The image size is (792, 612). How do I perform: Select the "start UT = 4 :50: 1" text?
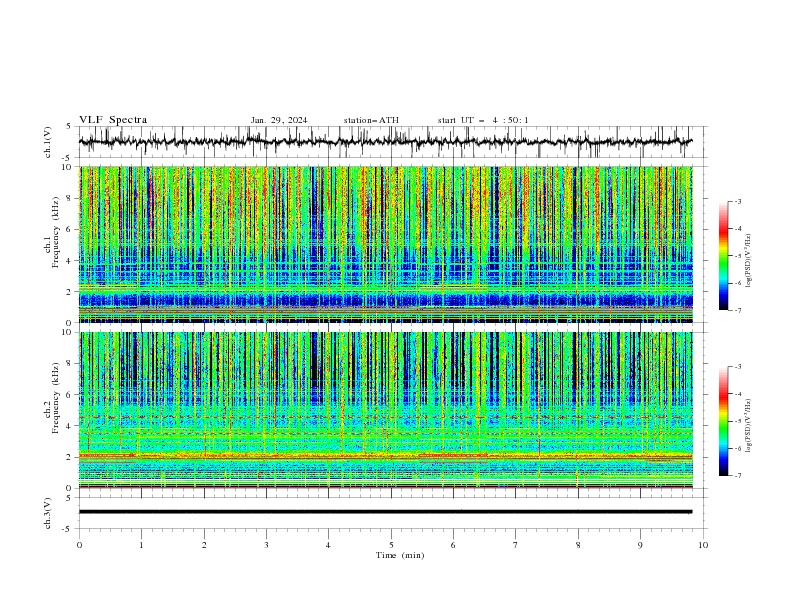pyautogui.click(x=483, y=120)
